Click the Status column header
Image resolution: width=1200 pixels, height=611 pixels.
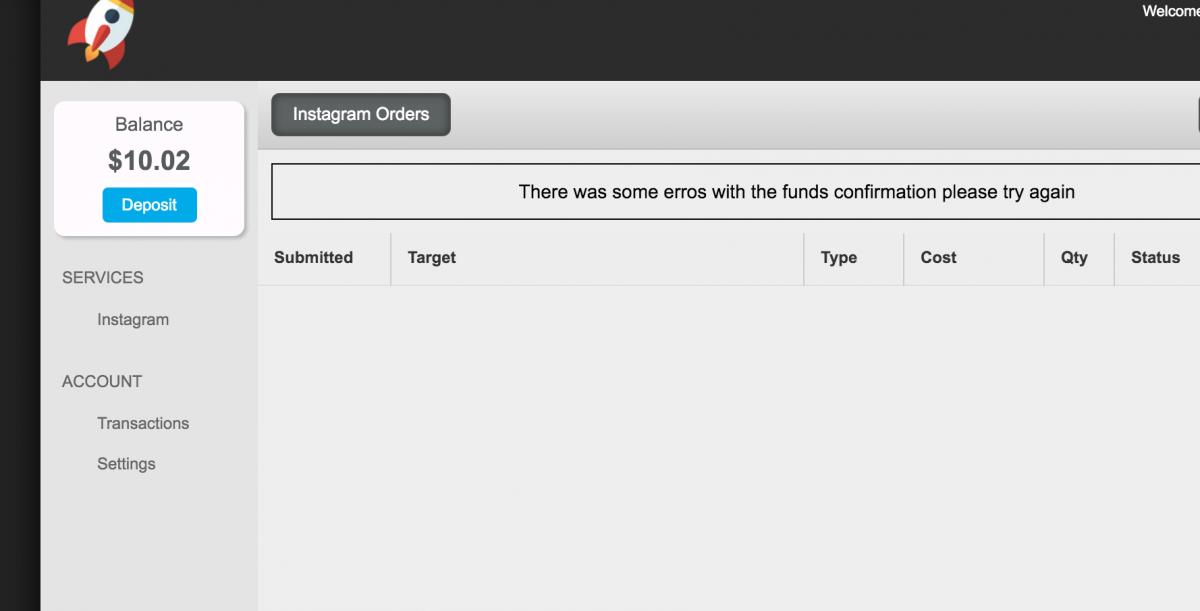click(1156, 257)
